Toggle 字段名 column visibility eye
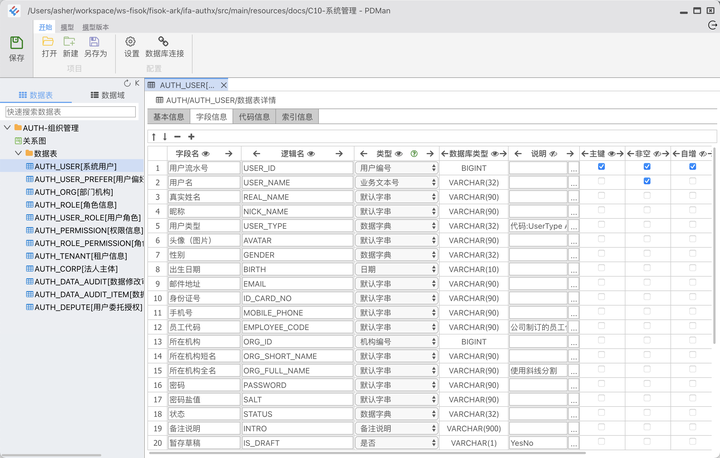 tap(206, 154)
